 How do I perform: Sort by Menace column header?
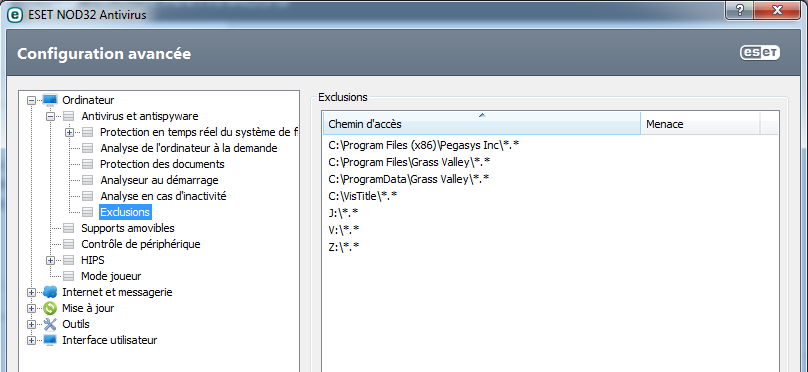point(700,124)
